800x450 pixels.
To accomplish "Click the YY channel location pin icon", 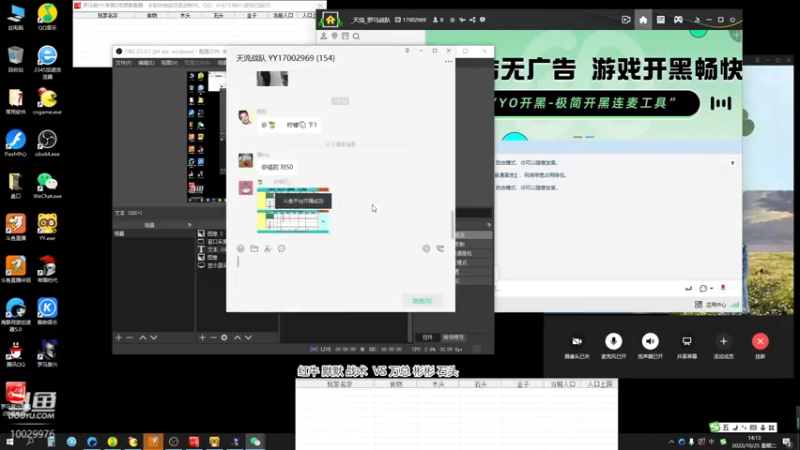I will [334, 36].
